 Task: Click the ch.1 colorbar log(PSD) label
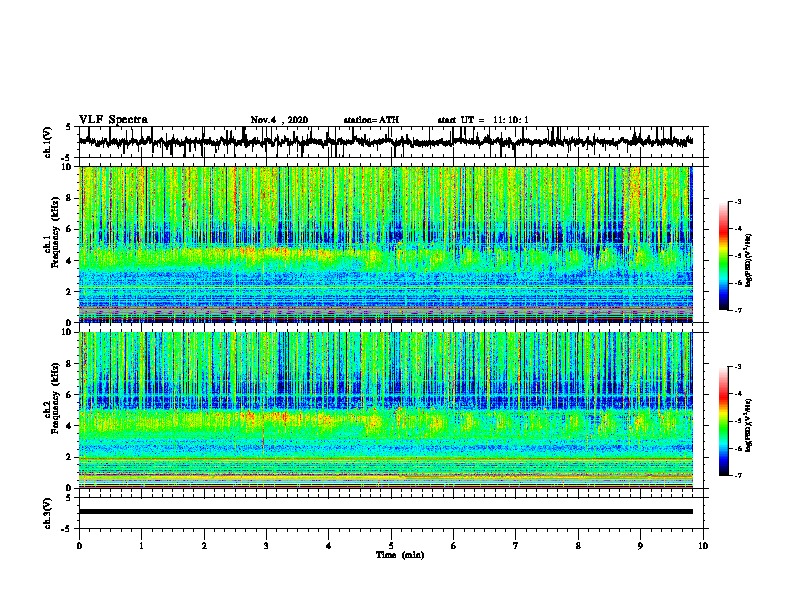click(749, 261)
